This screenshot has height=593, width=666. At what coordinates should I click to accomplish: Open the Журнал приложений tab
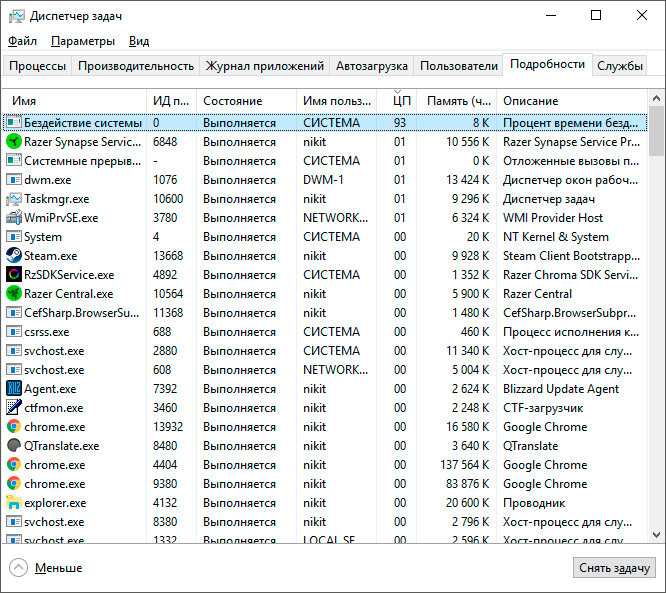(265, 66)
